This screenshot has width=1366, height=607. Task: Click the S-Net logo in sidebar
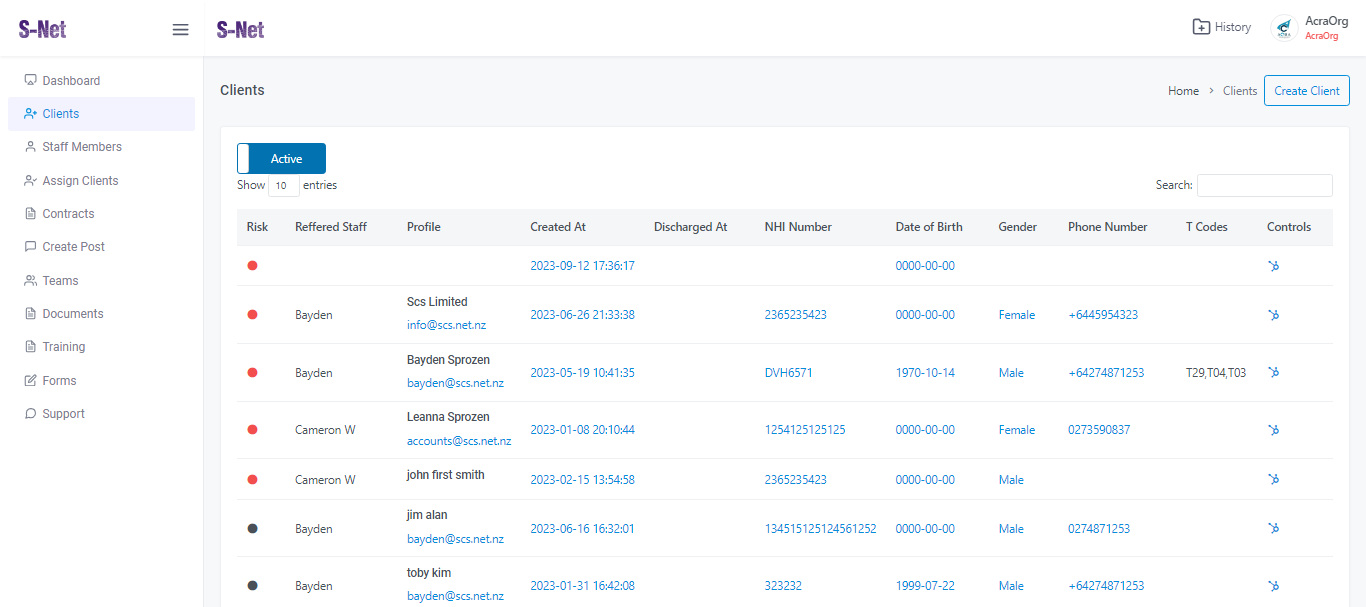[42, 29]
